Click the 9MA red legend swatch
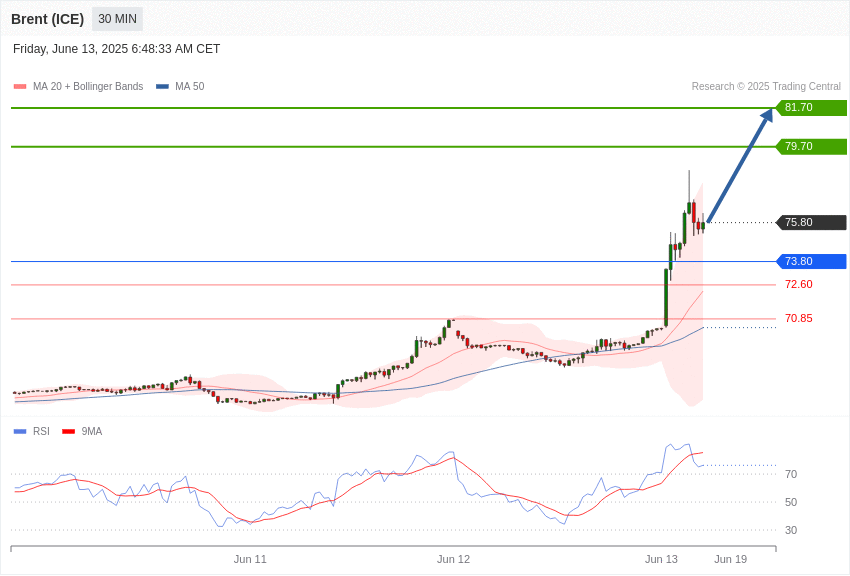Viewport: 850px width, 576px height. (x=68, y=431)
